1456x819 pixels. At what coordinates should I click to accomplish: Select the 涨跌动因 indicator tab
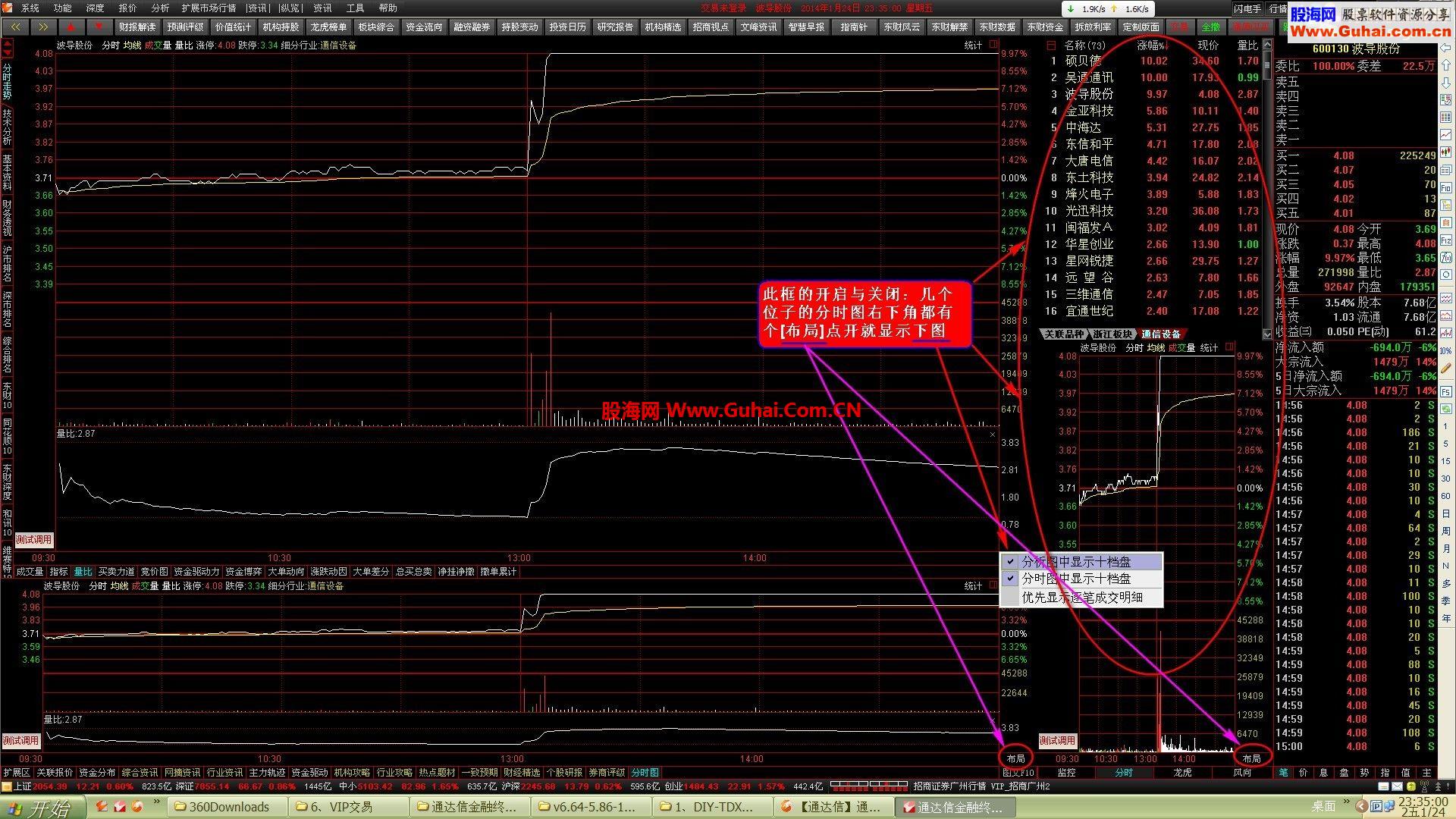tap(328, 572)
